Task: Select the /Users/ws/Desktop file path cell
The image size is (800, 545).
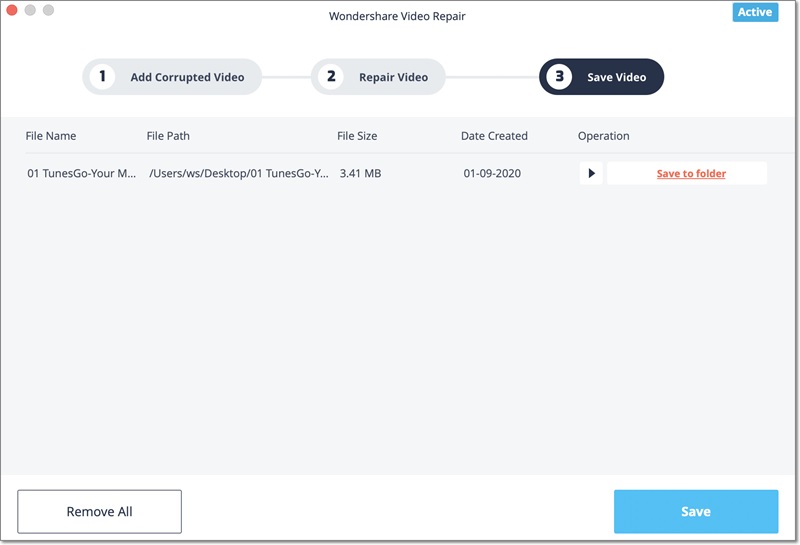Action: pyautogui.click(x=239, y=174)
